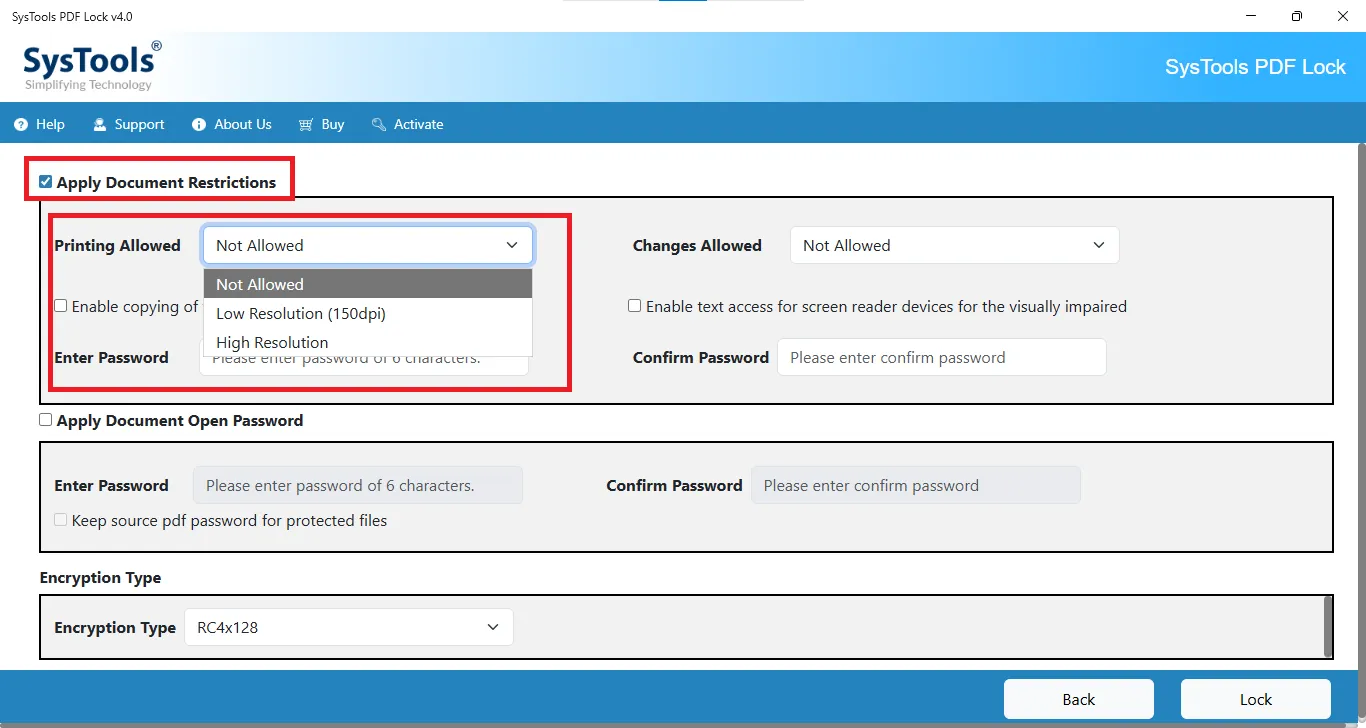The height and width of the screenshot is (728, 1366).
Task: Click open-password Enter Password field
Action: 358,485
